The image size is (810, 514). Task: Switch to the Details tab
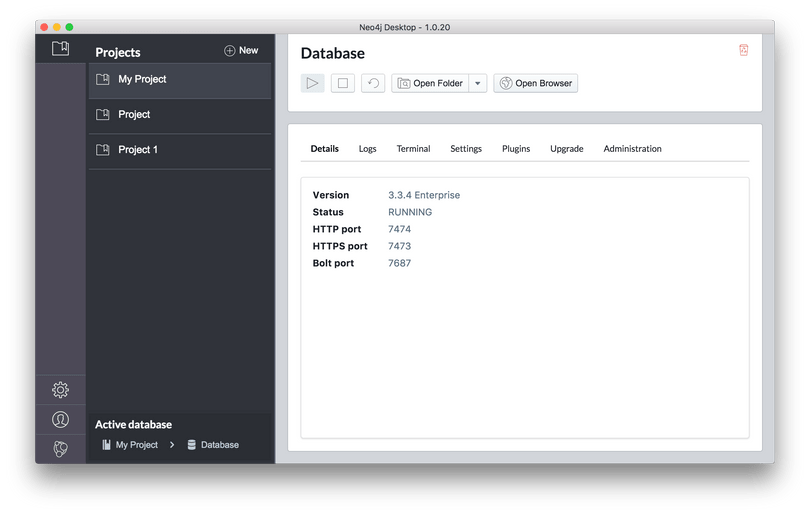[324, 149]
